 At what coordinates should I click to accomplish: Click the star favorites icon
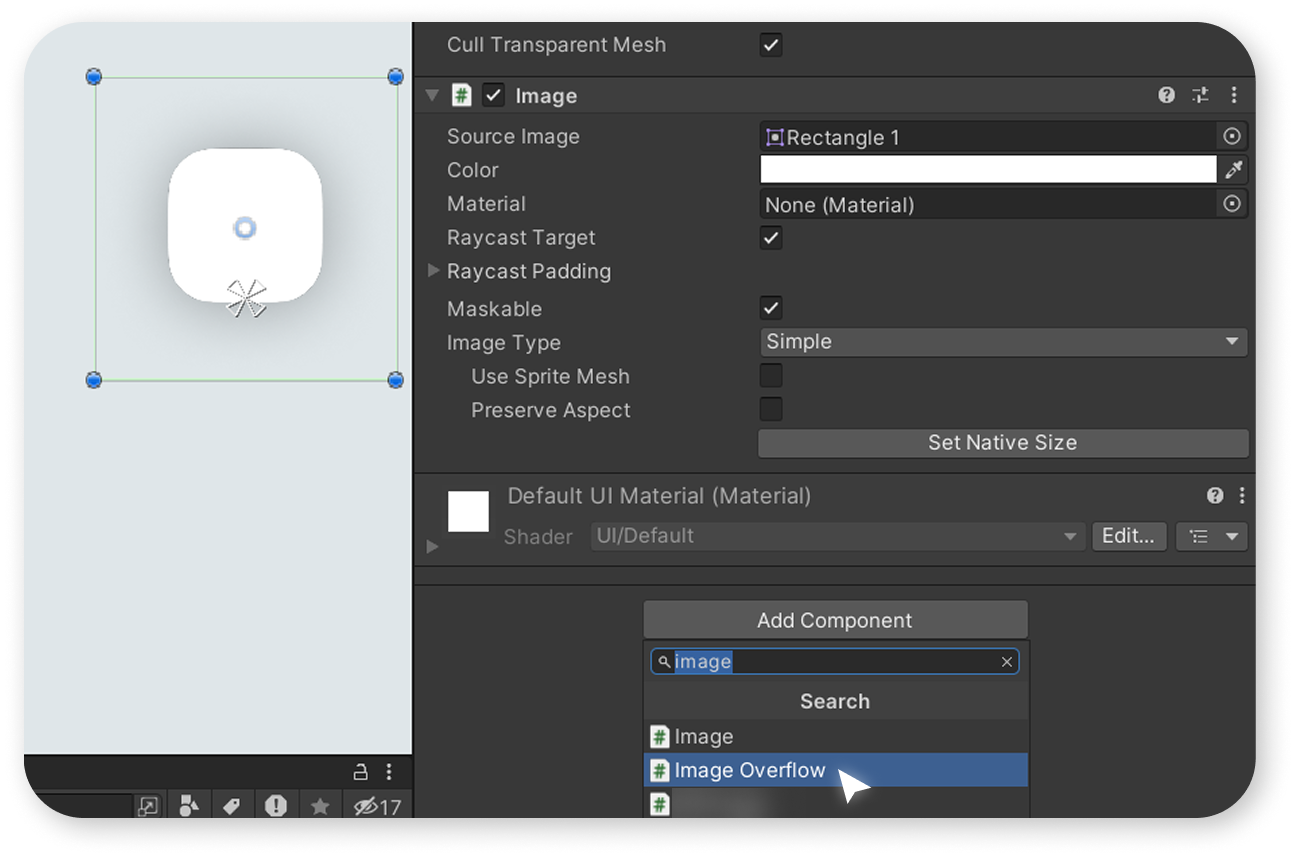click(x=320, y=806)
